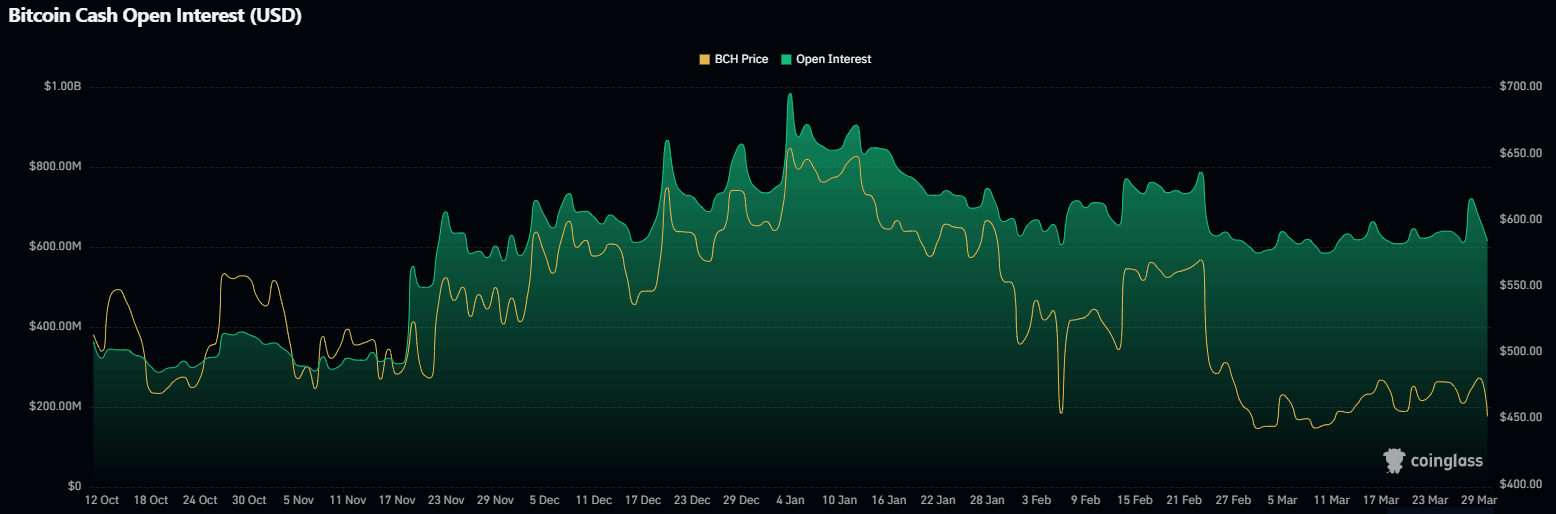
Task: Click the $600.00M left axis label
Action: pyautogui.click(x=56, y=247)
